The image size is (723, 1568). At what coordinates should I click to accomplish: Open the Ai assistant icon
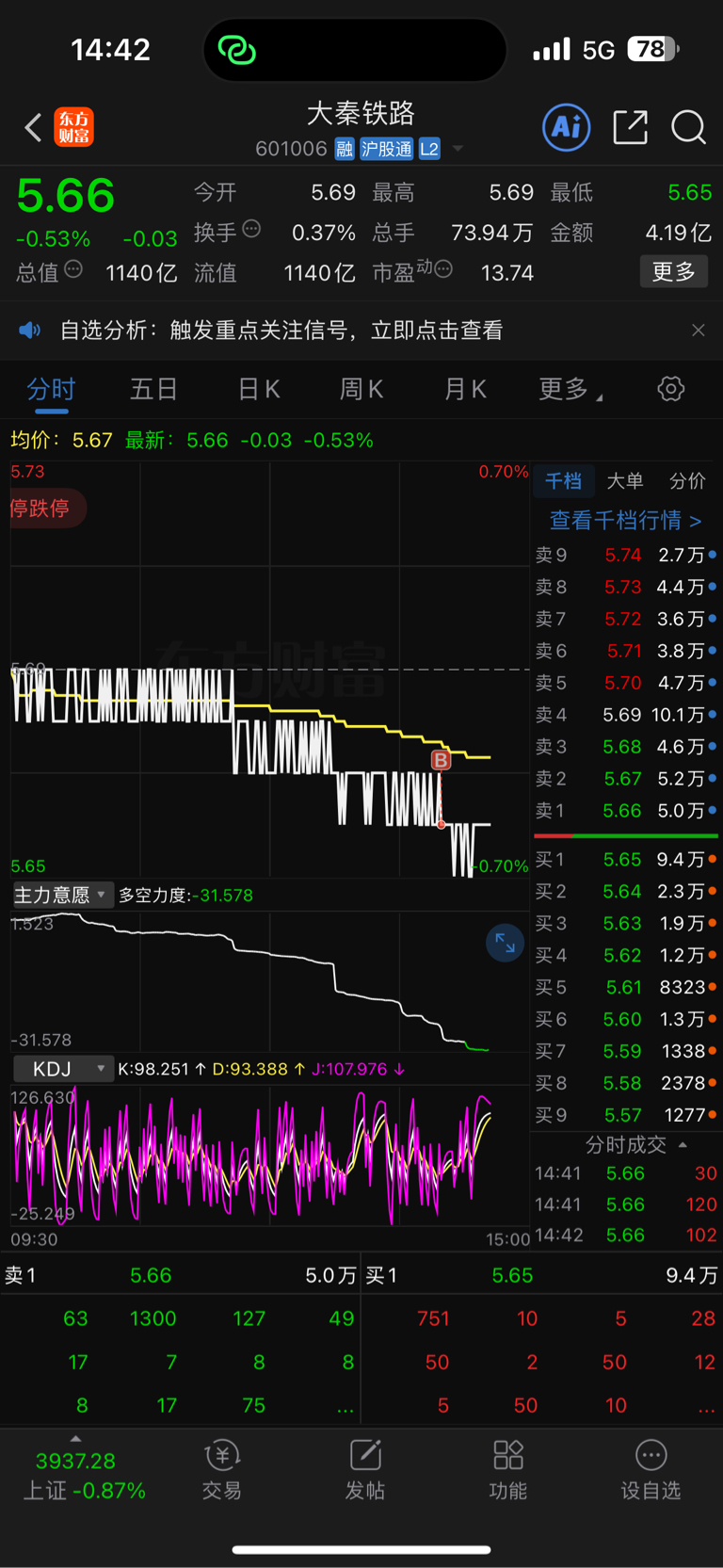(567, 126)
